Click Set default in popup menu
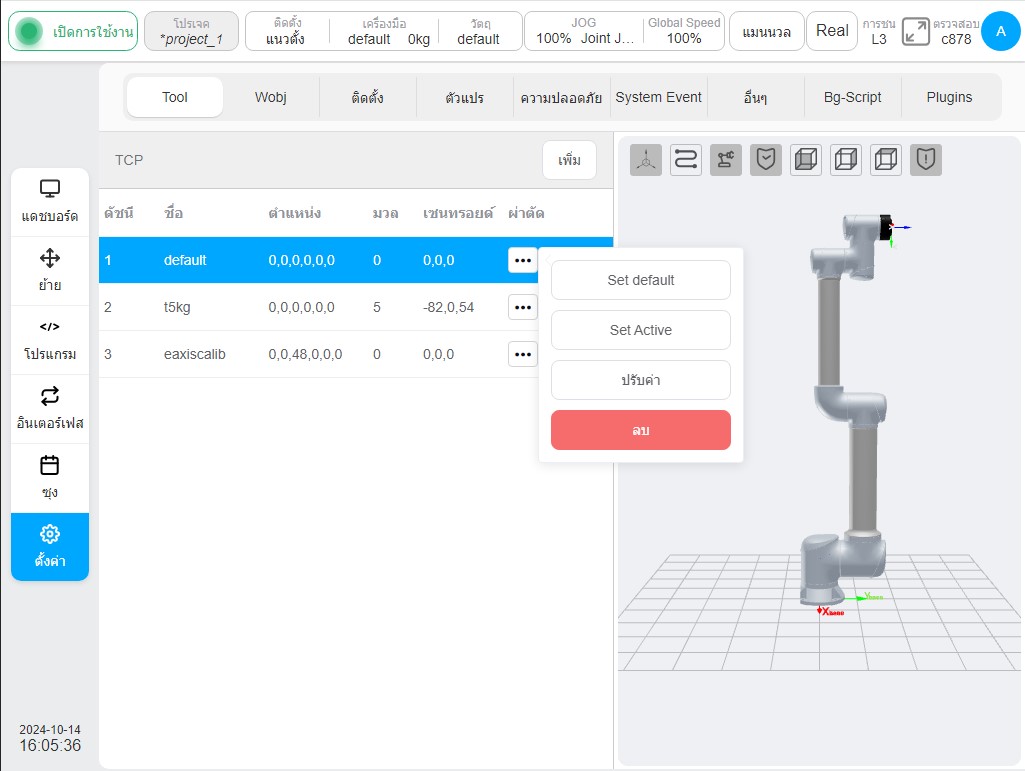 click(641, 281)
